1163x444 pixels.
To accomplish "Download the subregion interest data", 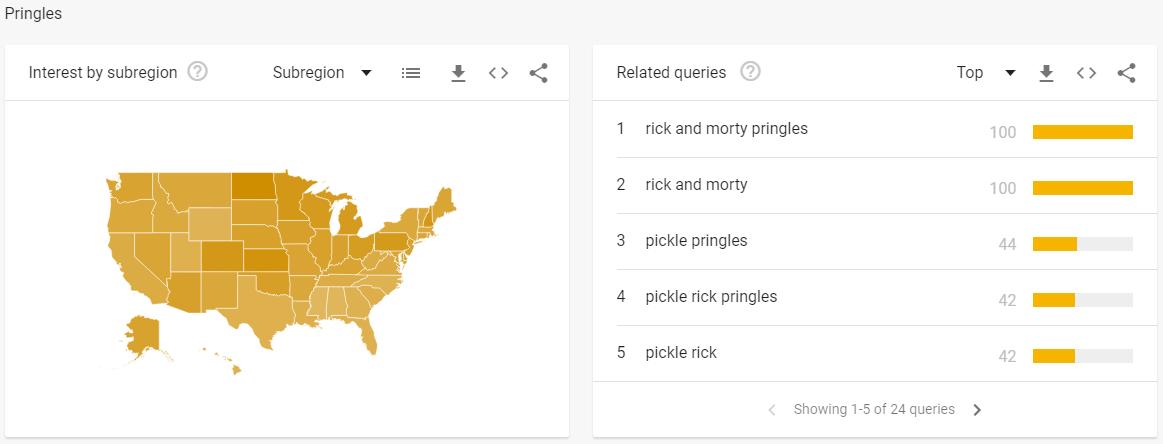I will (459, 73).
